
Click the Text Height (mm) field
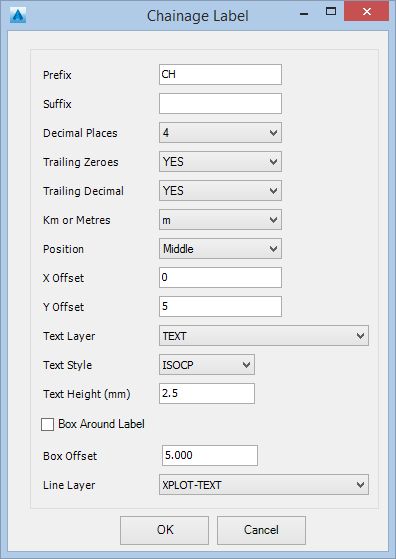(207, 393)
